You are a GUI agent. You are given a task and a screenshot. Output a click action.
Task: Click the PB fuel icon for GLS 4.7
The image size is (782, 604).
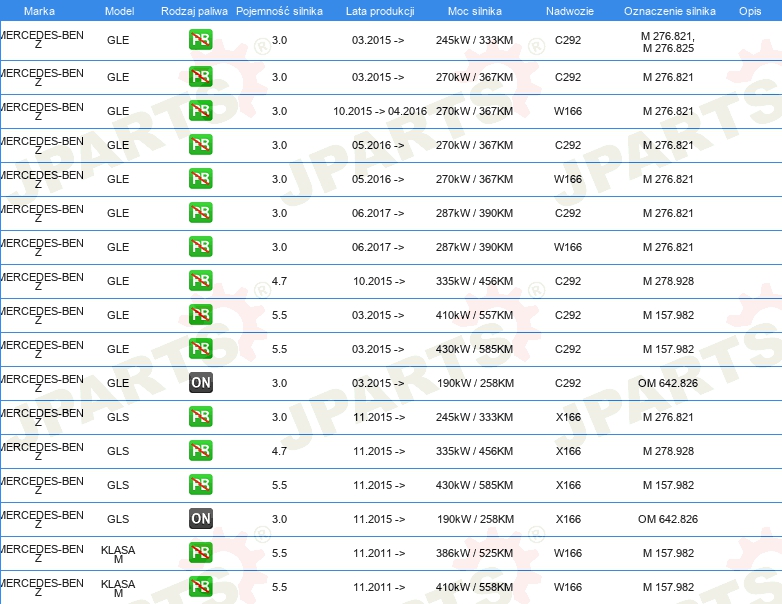(x=201, y=451)
